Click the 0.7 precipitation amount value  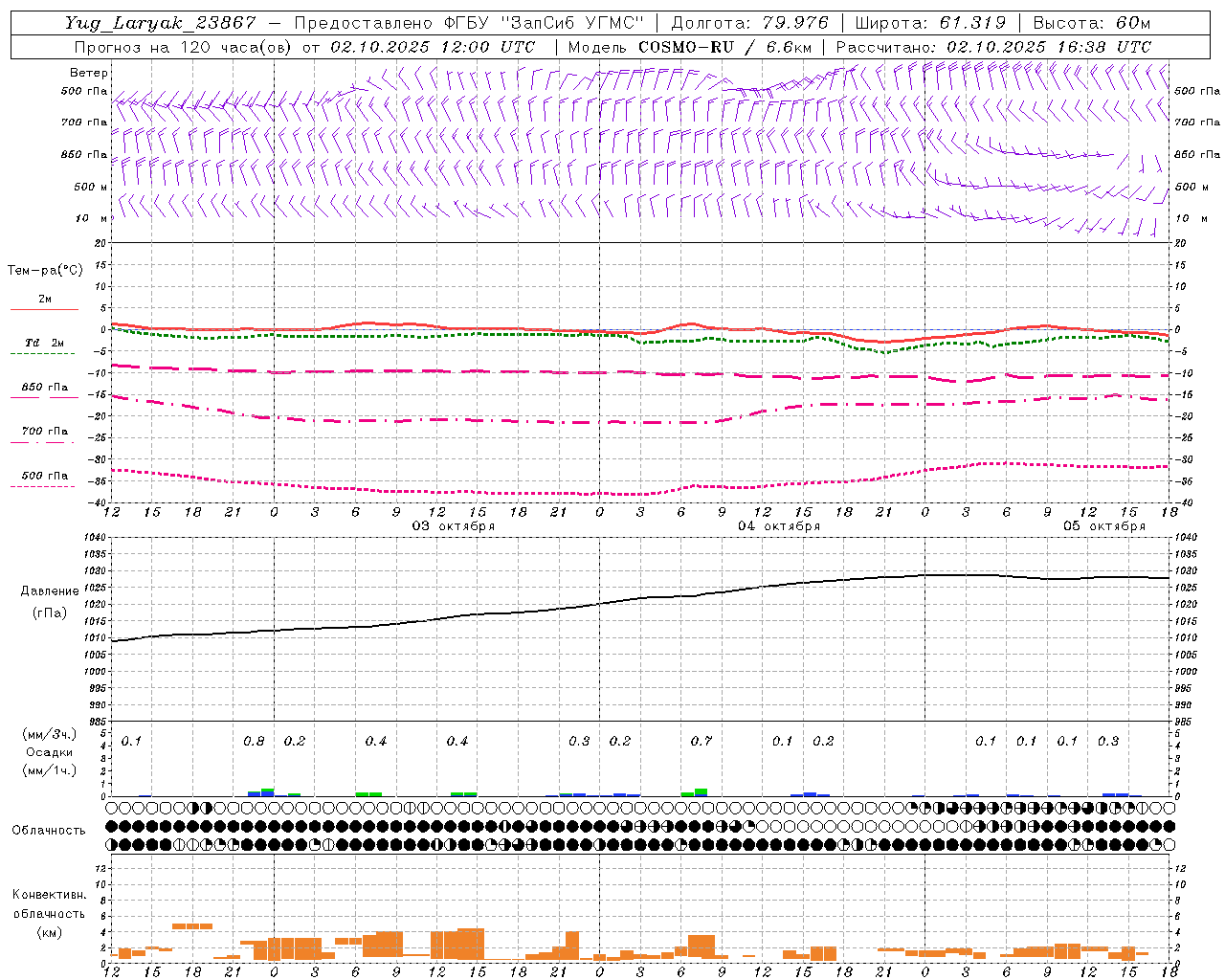(x=702, y=742)
